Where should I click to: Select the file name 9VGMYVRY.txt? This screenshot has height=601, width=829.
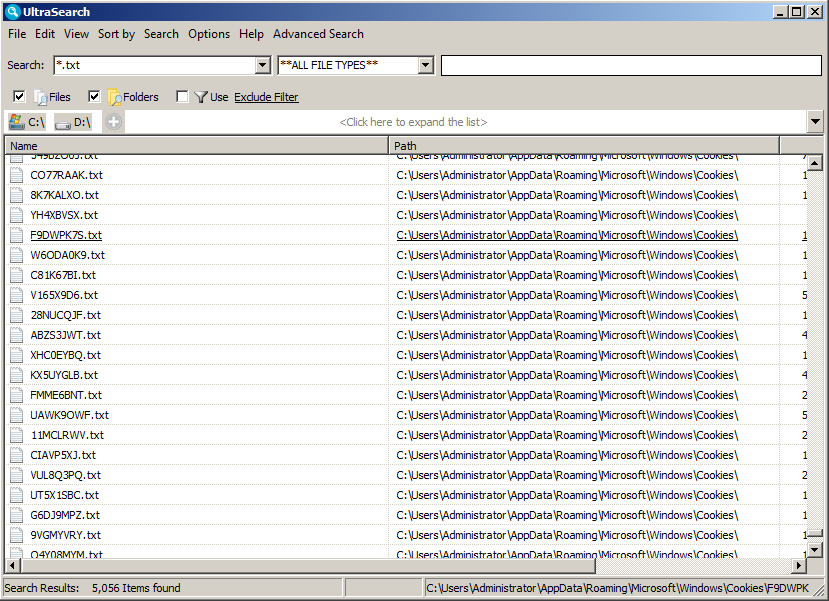pos(66,535)
